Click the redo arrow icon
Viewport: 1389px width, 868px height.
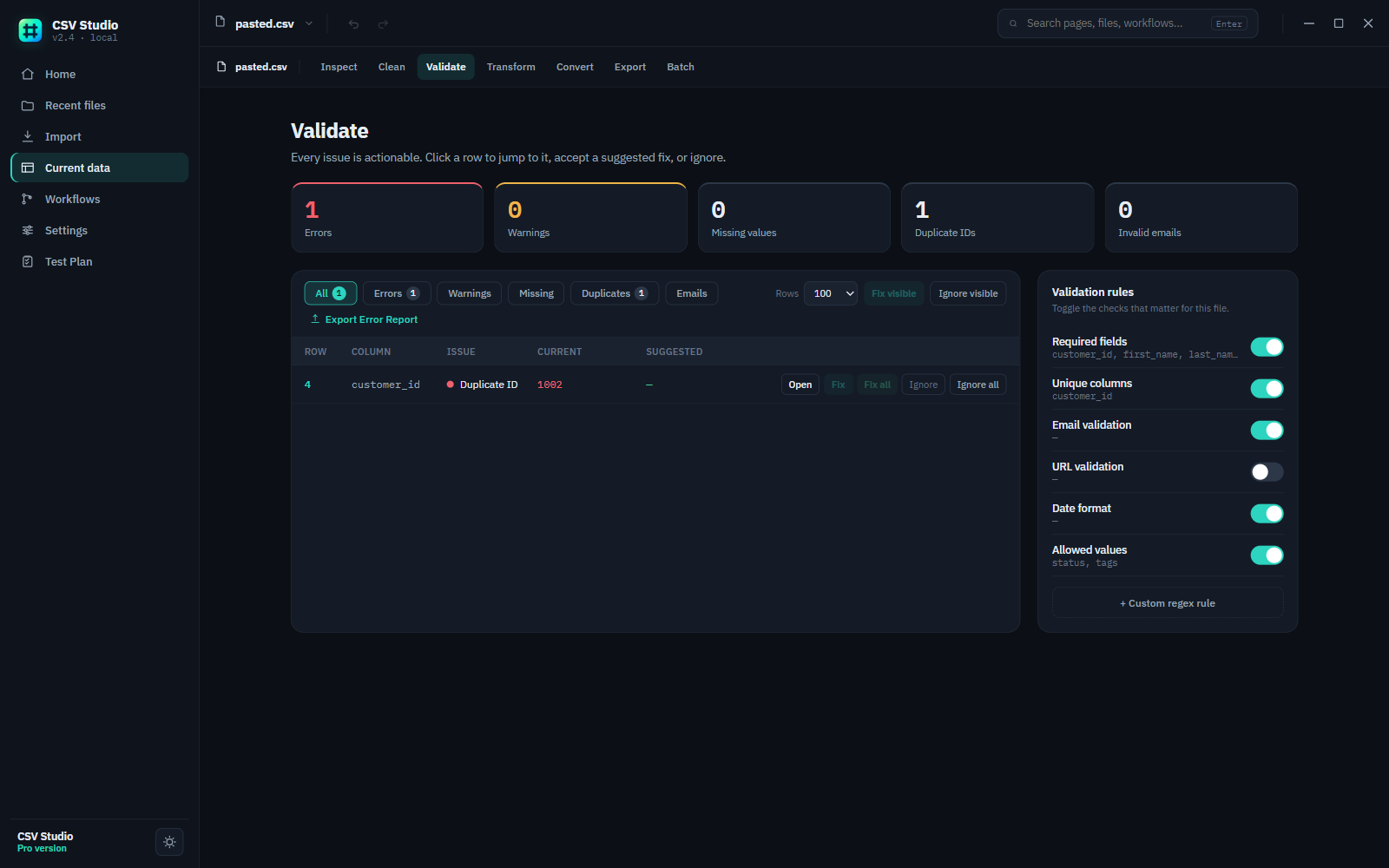pyautogui.click(x=383, y=23)
